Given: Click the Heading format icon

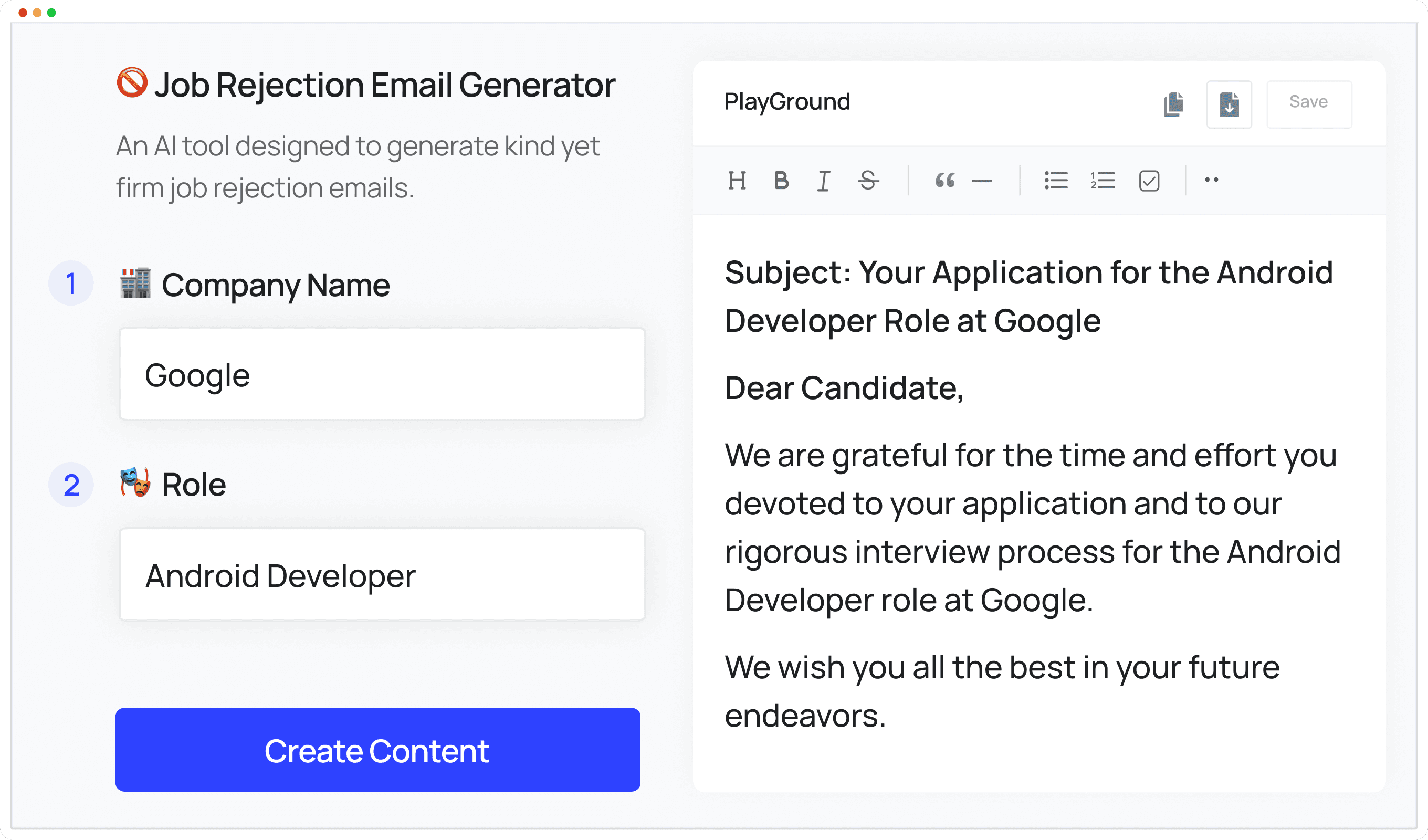Looking at the screenshot, I should tap(737, 181).
